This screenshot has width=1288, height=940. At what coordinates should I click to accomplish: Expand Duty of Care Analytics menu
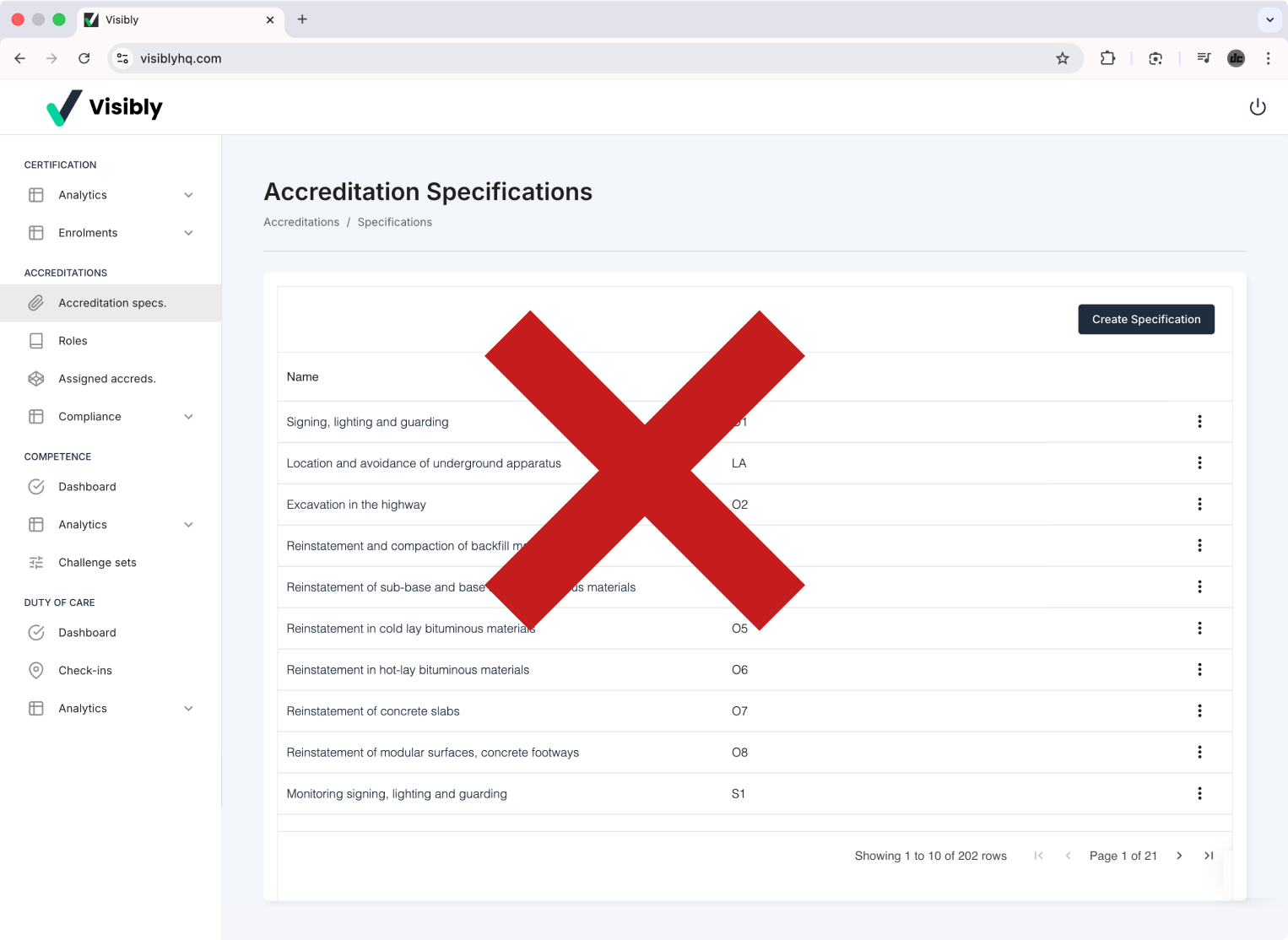coord(111,709)
